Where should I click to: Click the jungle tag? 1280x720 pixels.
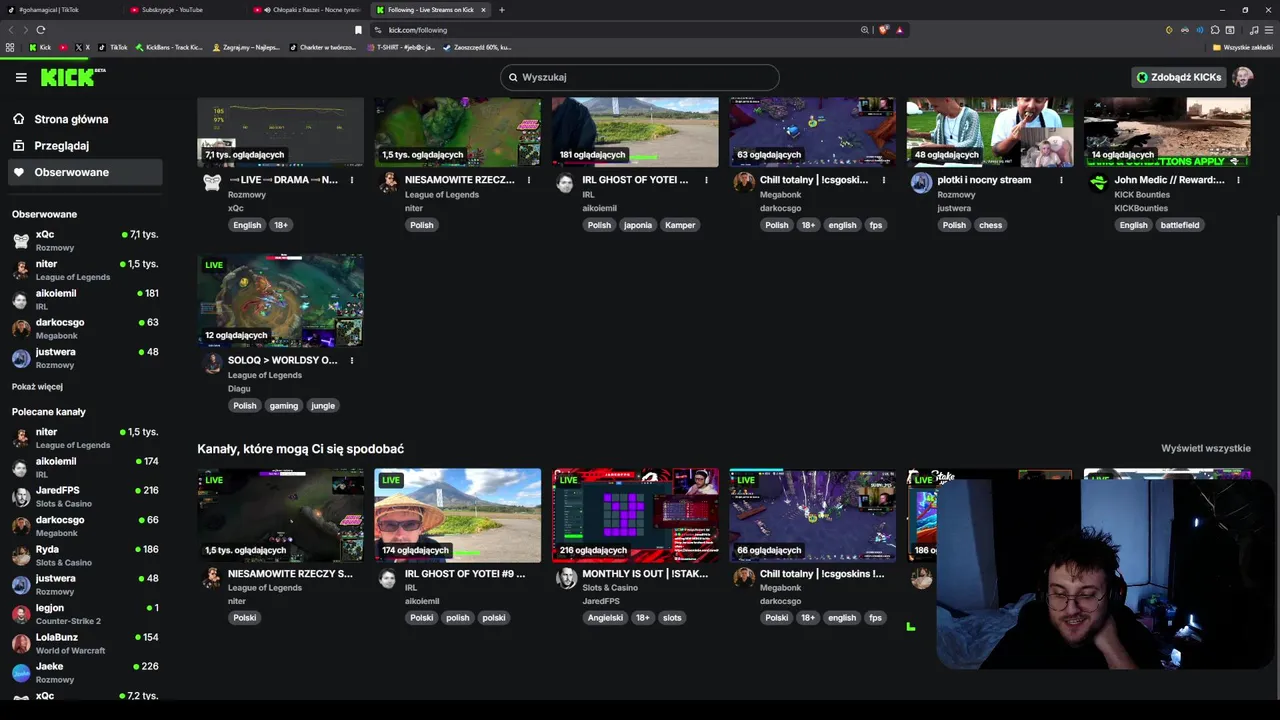point(323,405)
